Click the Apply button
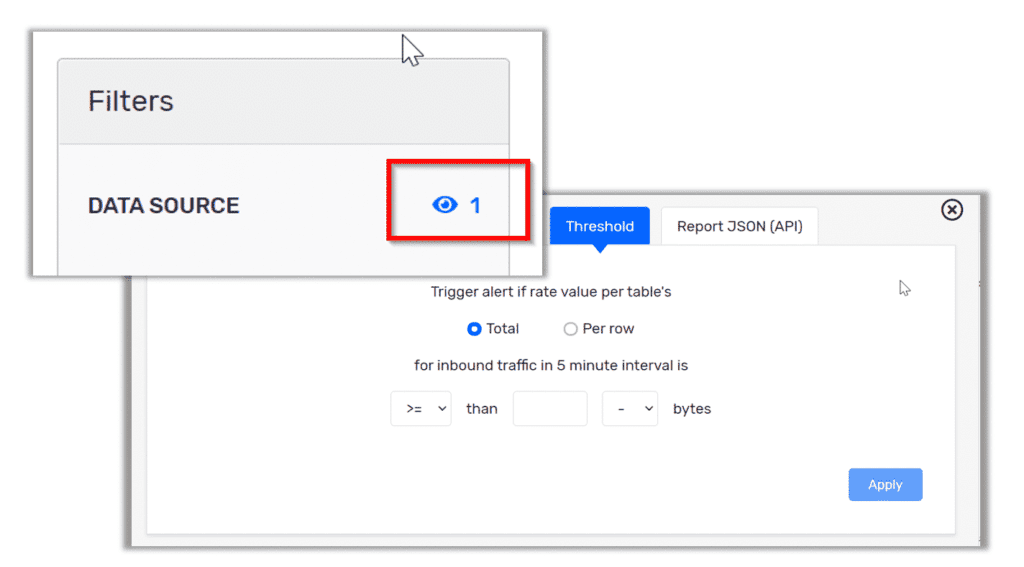The image size is (1024, 567). [885, 485]
